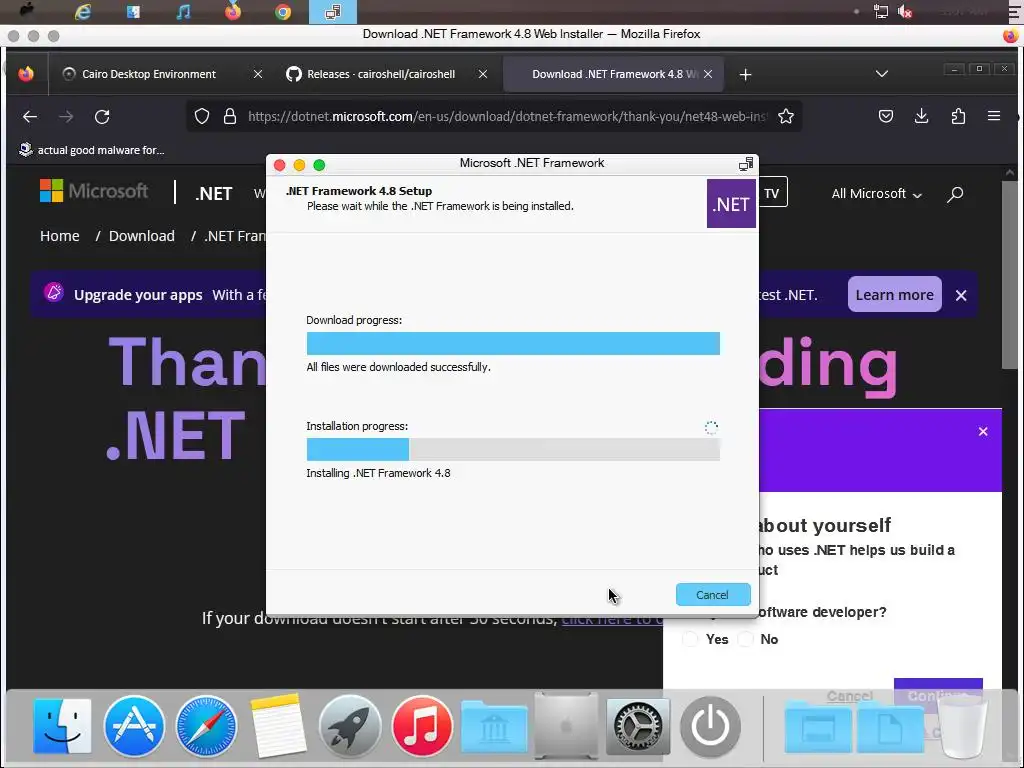Click the Learn more button
Screen dimensions: 1024x768
pyautogui.click(x=894, y=295)
